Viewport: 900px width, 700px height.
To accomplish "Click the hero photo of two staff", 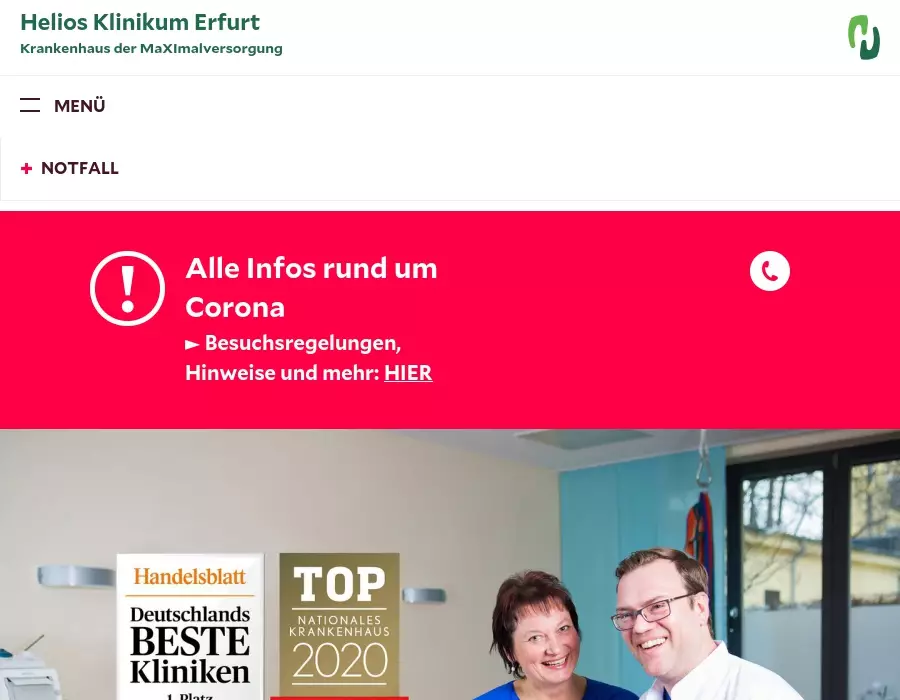I will 450,565.
